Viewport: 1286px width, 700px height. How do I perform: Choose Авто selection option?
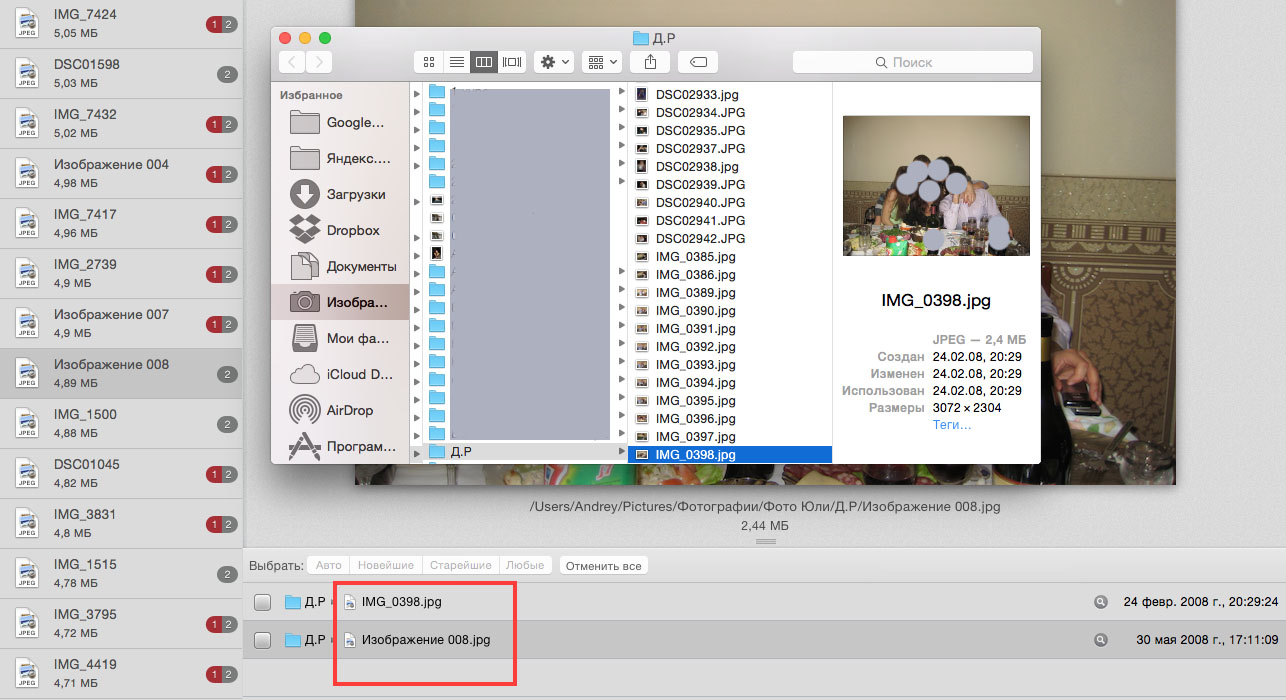click(x=328, y=565)
